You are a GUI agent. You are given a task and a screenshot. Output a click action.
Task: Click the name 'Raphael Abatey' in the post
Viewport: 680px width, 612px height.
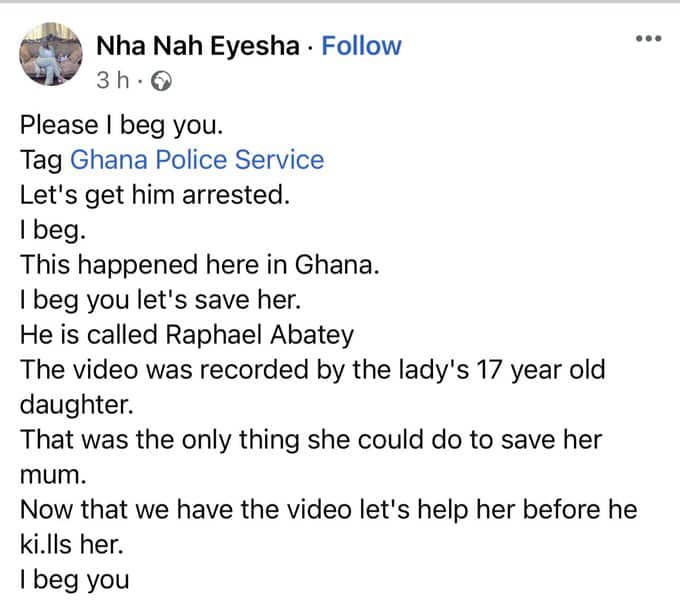[x=259, y=335]
